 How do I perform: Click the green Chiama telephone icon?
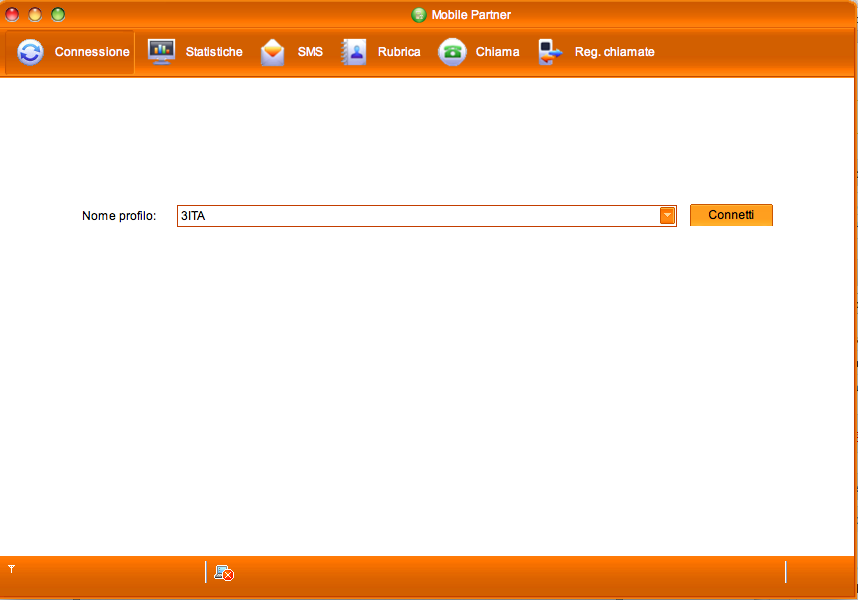453,52
